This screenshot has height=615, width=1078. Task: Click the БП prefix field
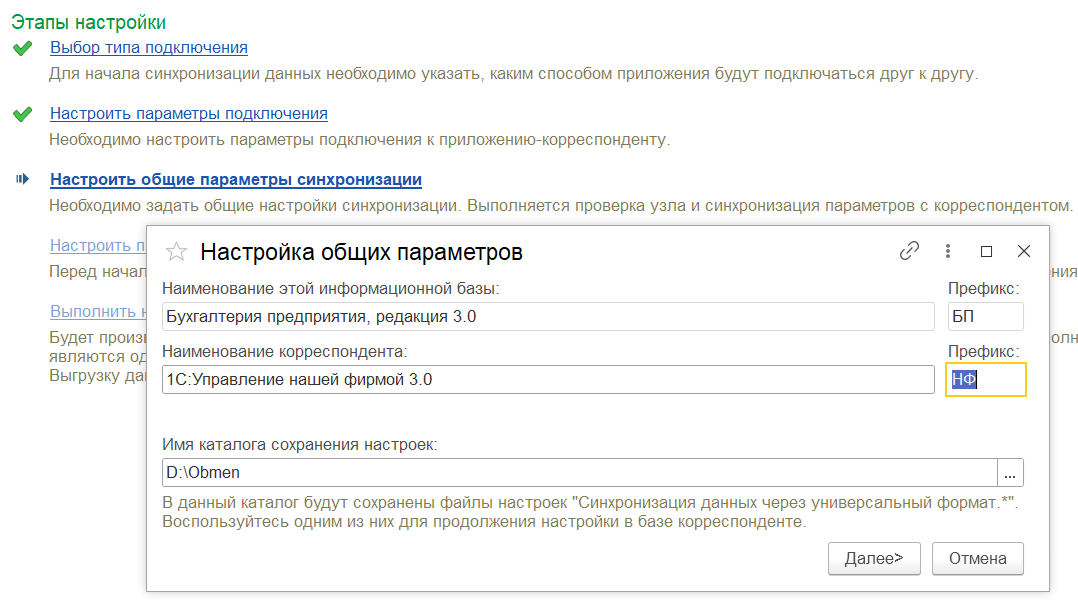point(985,317)
